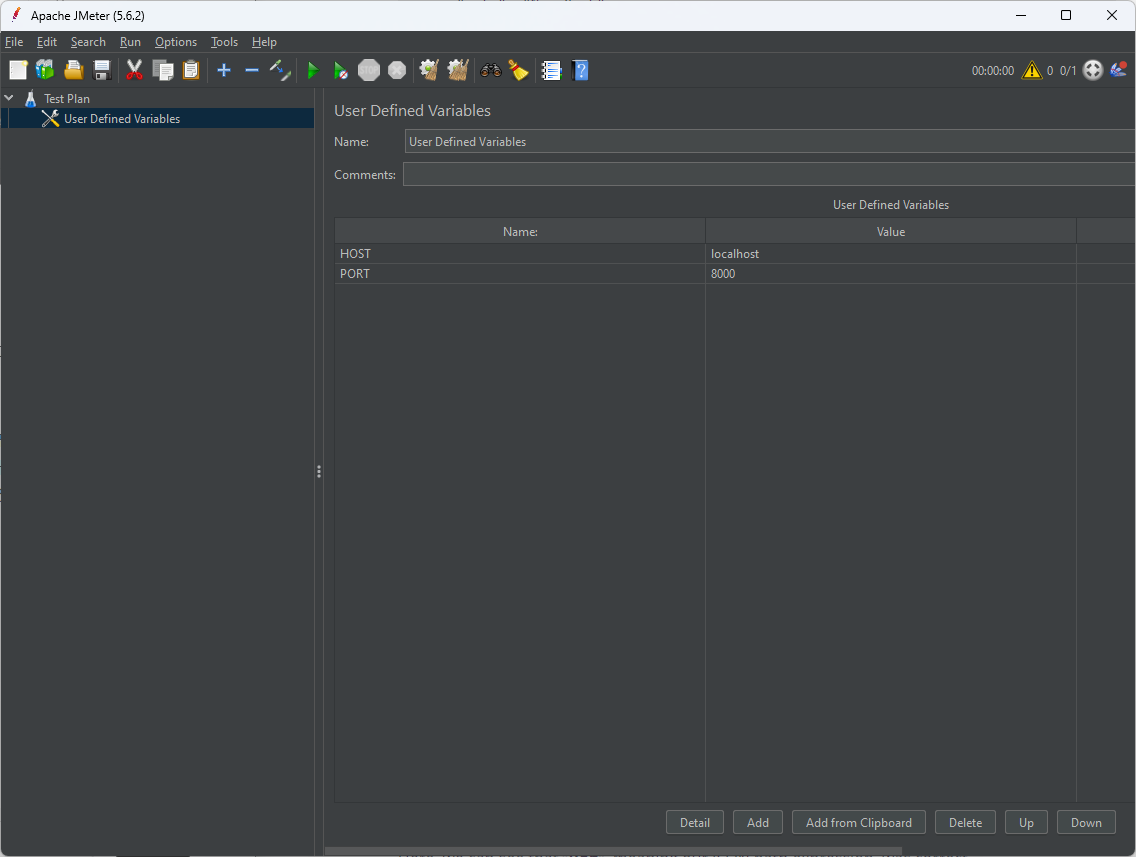The image size is (1136, 857).
Task: Open the Help menu
Action: 264,42
